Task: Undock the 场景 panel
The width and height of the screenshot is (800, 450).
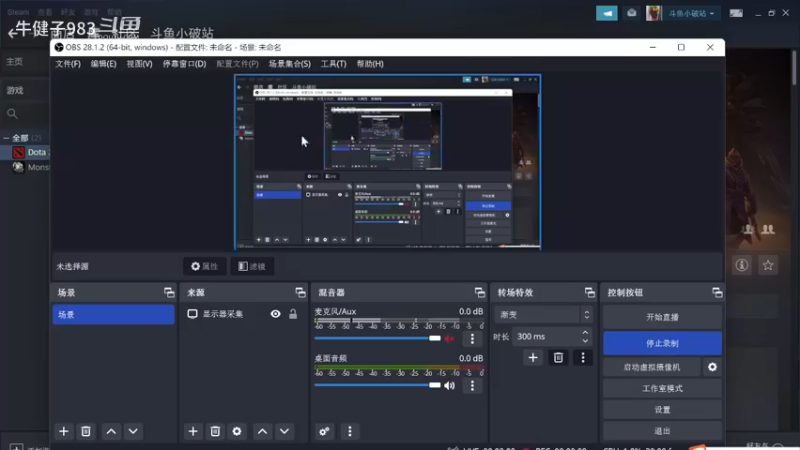Action: (x=169, y=292)
